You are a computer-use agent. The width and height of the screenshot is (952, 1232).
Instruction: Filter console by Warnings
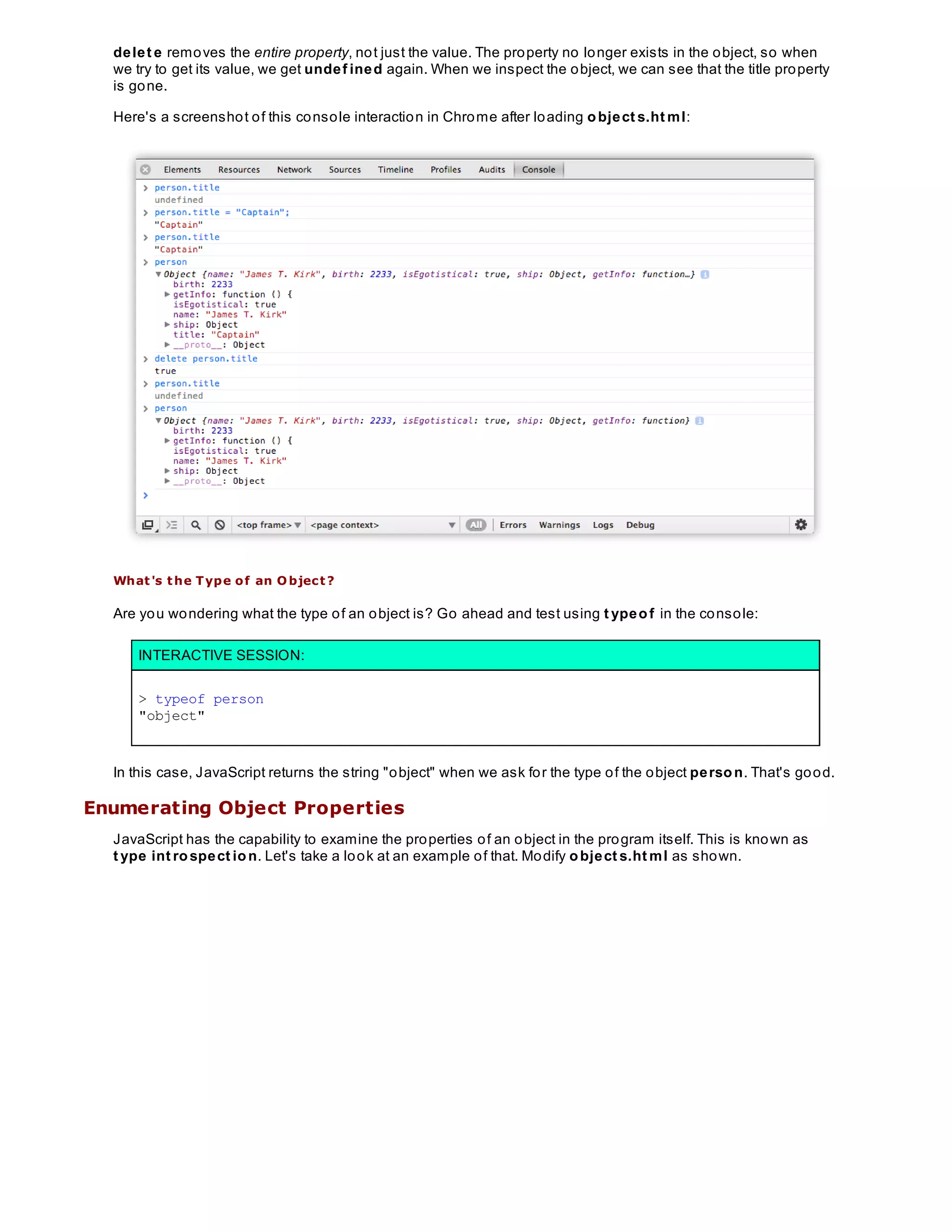click(x=560, y=525)
